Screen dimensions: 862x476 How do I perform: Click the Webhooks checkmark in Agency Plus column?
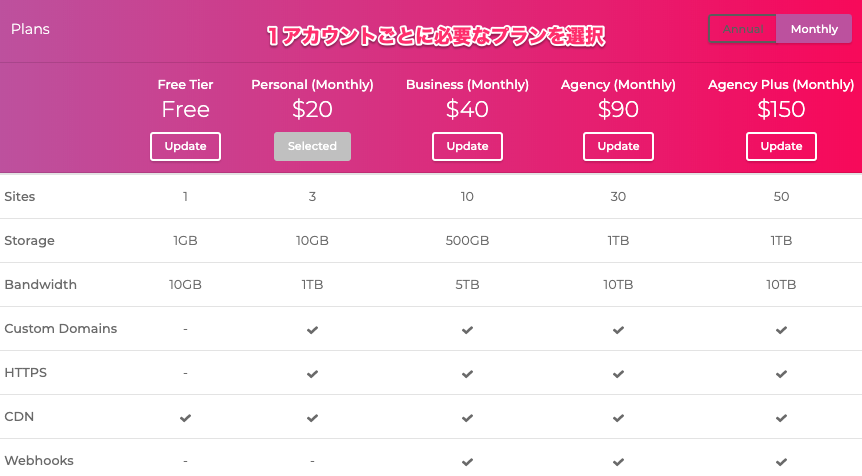(x=781, y=462)
